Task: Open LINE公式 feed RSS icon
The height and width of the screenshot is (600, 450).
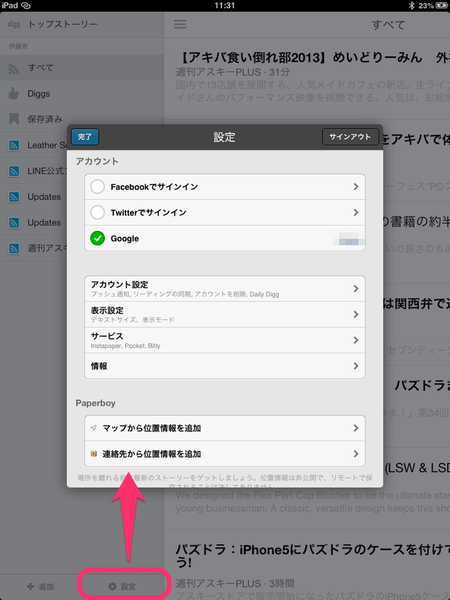Action: coord(14,171)
